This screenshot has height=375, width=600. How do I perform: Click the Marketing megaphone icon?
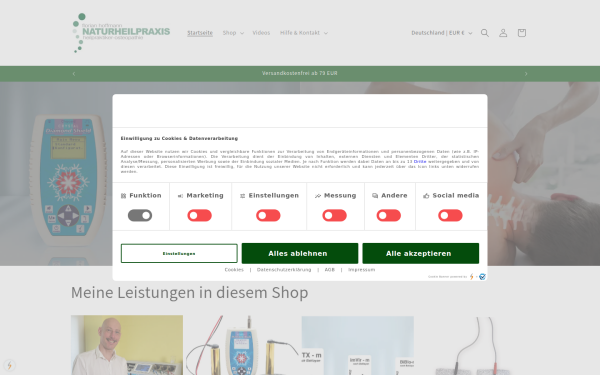(x=181, y=196)
